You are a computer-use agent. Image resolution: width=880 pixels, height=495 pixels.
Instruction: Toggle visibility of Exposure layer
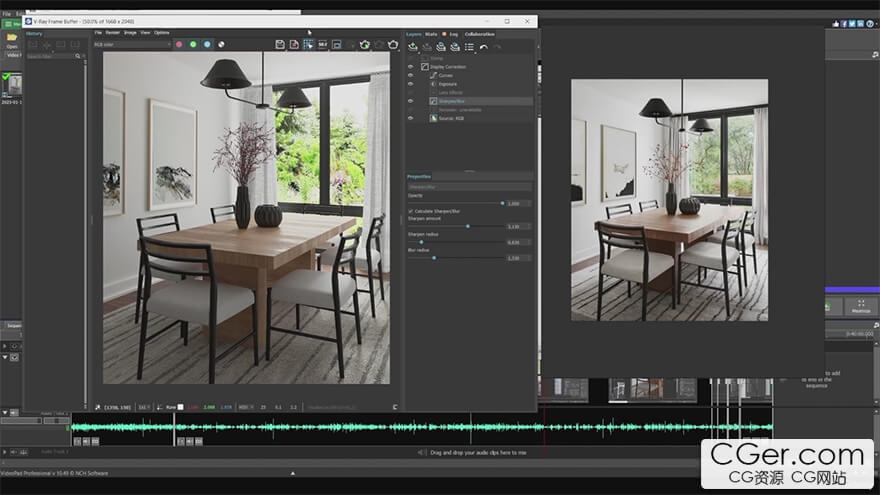(410, 84)
